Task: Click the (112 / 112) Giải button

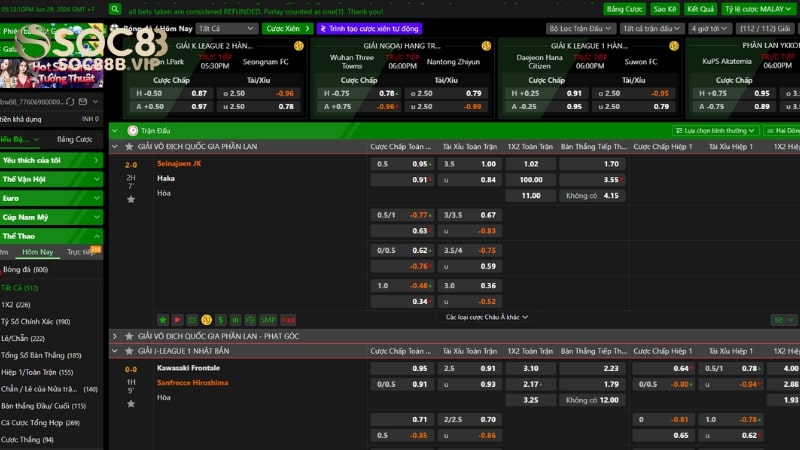Action: coord(765,29)
